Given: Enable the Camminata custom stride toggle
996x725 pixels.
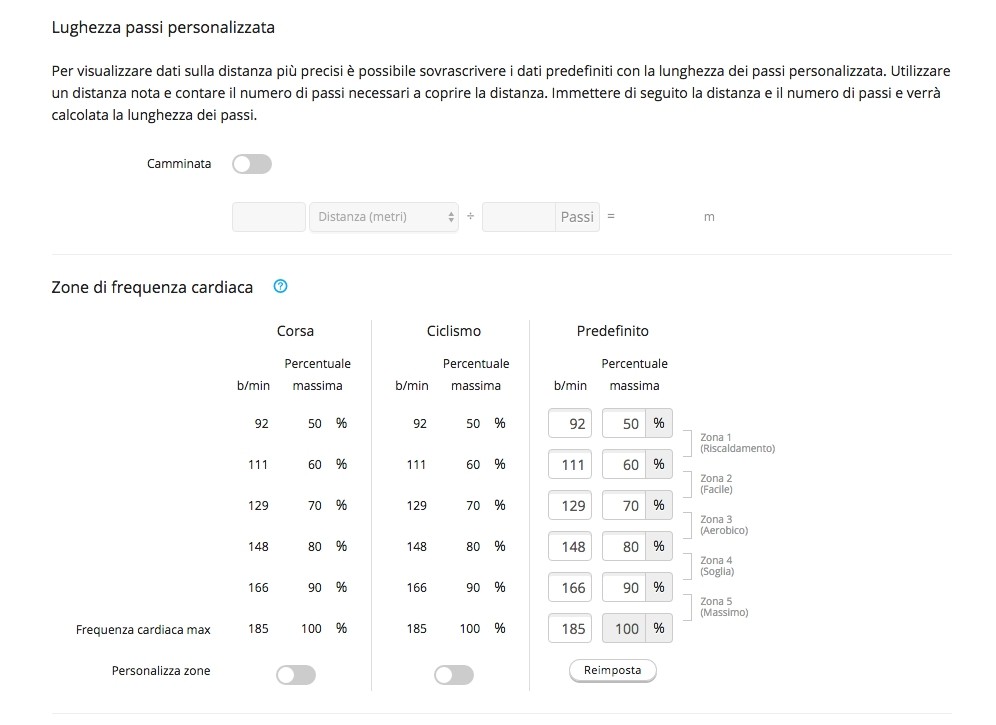Looking at the screenshot, I should [251, 164].
